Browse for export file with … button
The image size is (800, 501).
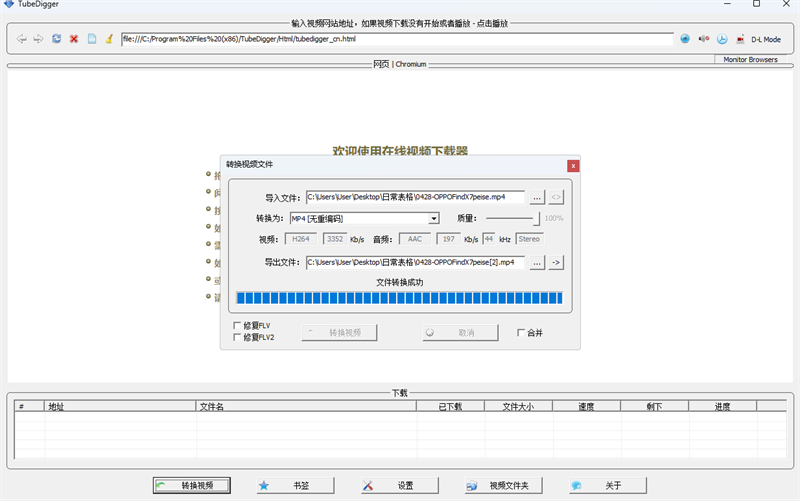coord(537,262)
